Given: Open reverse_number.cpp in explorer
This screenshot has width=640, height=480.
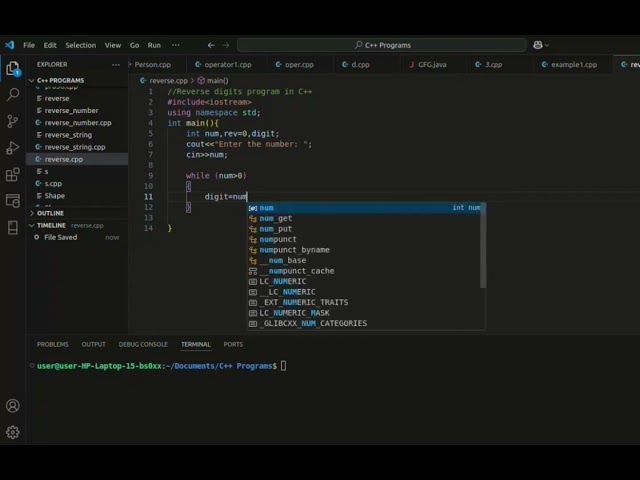Looking at the screenshot, I should pyautogui.click(x=77, y=123).
